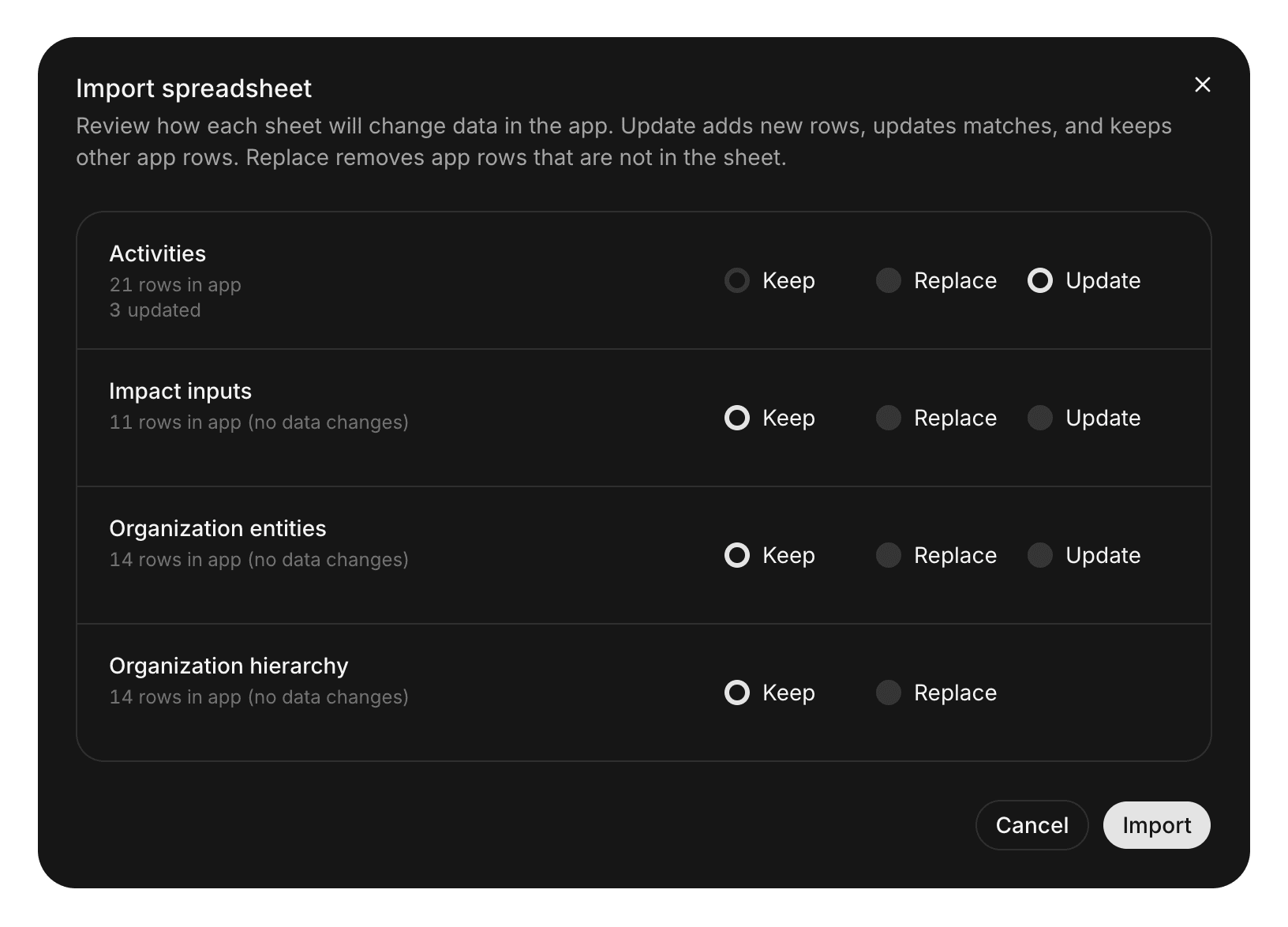The image size is (1288, 927).
Task: Click the Activities sheet title
Action: tap(158, 253)
